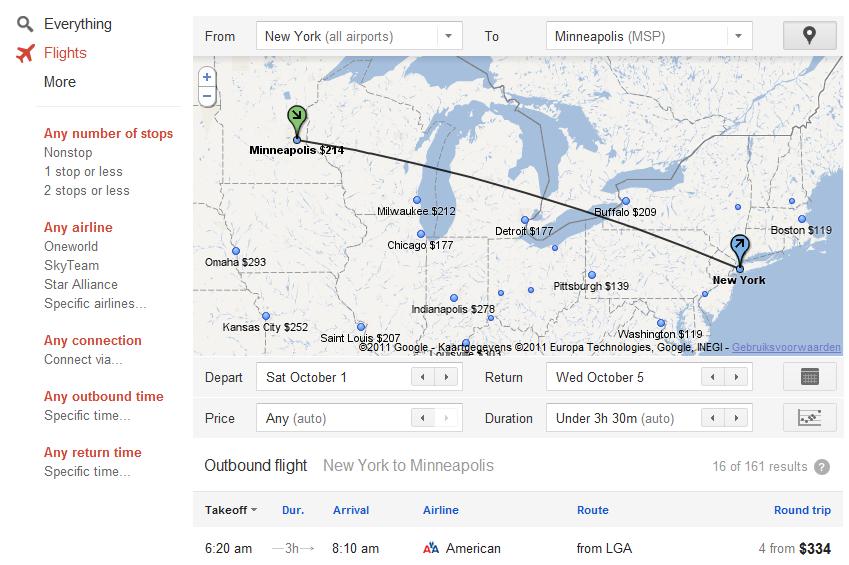The width and height of the screenshot is (849, 565).
Task: Filter to Nonstop flights only
Action: click(x=68, y=152)
